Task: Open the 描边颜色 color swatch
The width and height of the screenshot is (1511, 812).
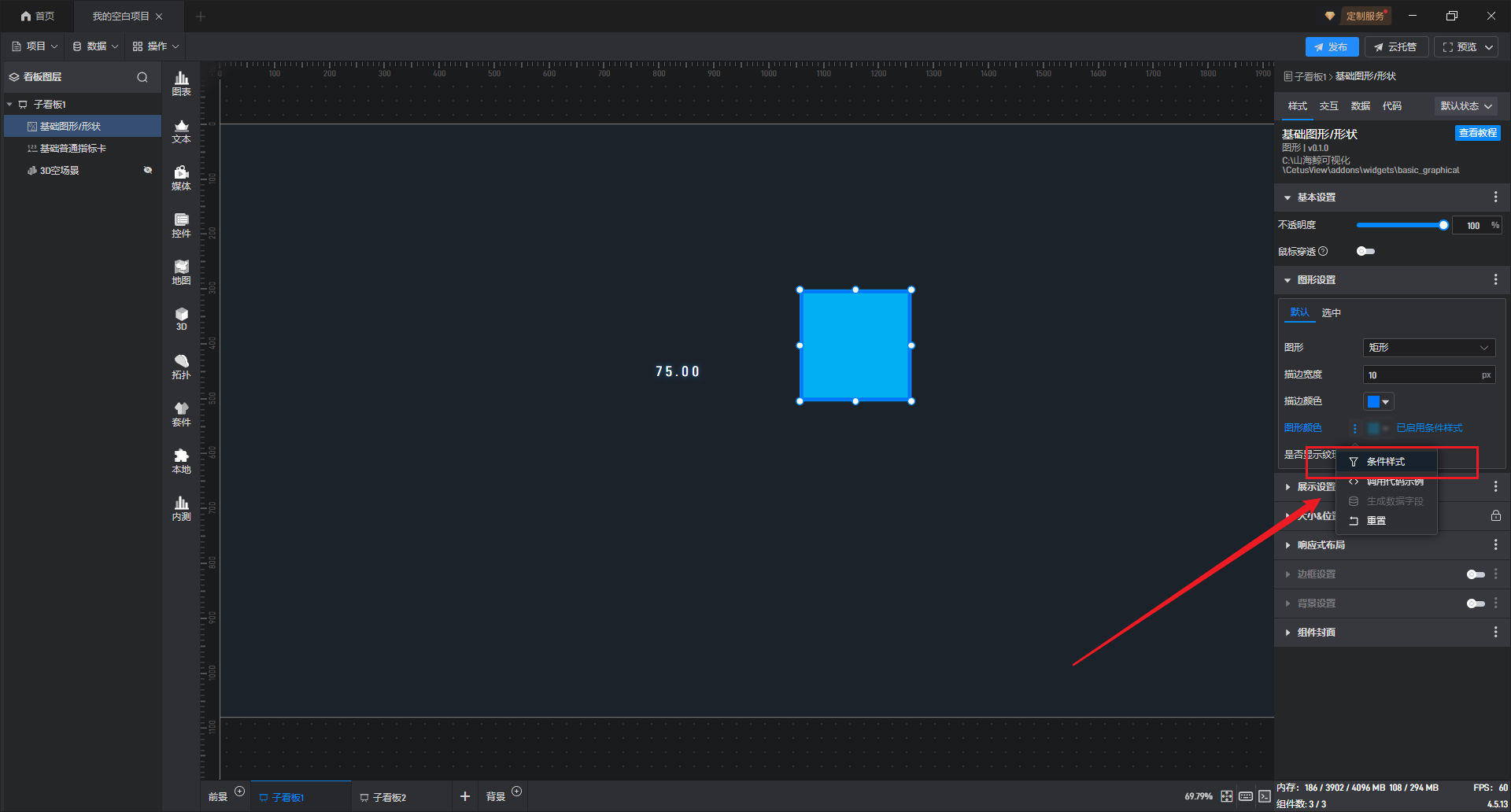Action: pos(1378,401)
